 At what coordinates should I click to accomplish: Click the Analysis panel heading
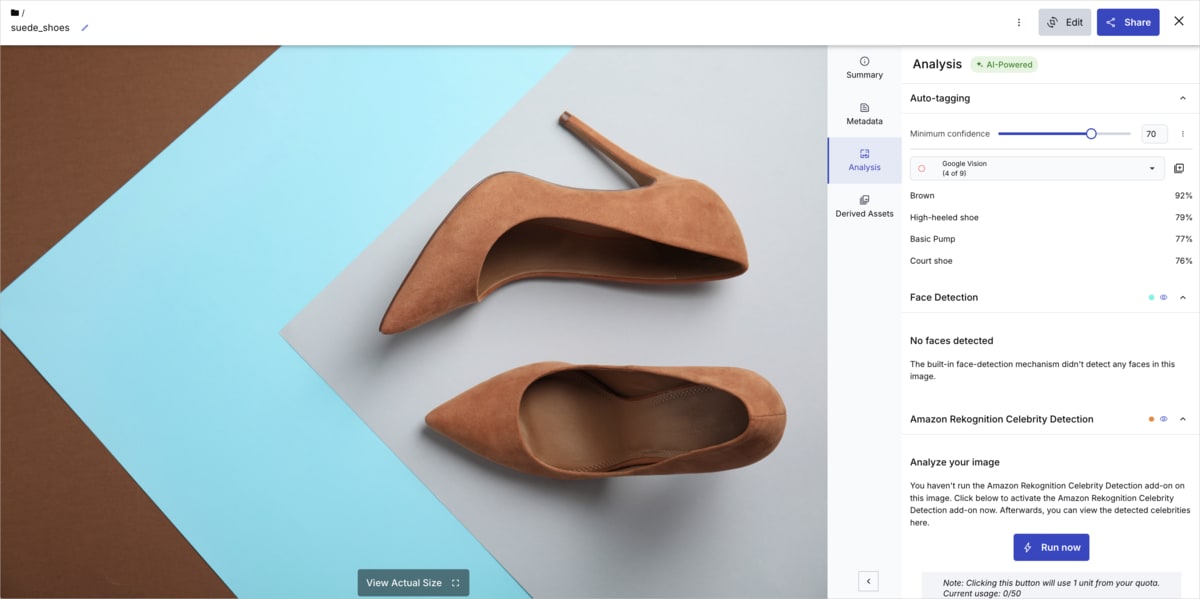937,64
